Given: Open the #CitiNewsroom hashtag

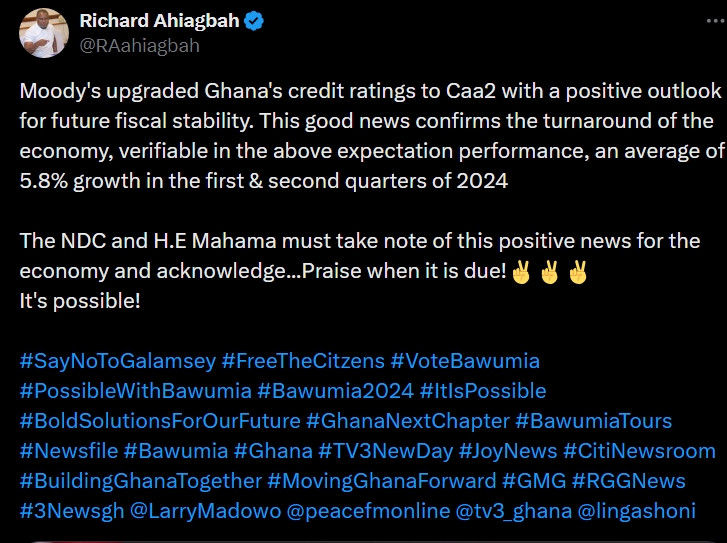Looking at the screenshot, I should [x=639, y=450].
